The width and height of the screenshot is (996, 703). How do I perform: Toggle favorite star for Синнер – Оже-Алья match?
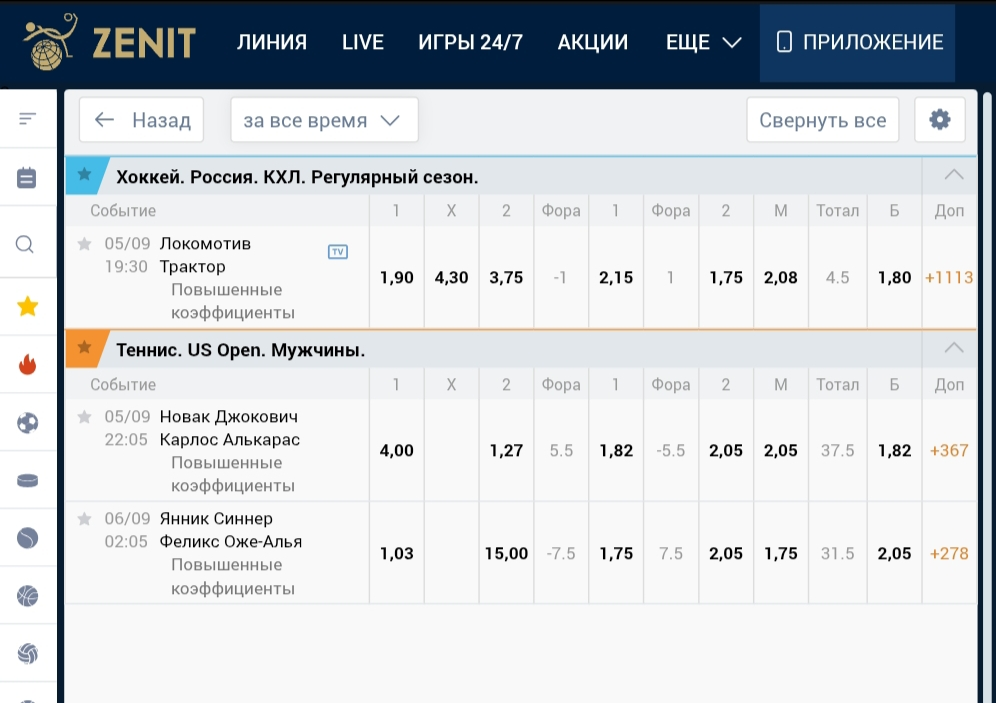pos(85,519)
